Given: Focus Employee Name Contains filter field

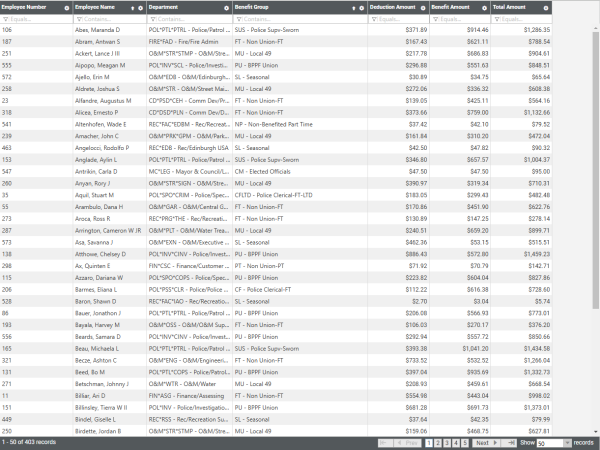Looking at the screenshot, I should click(x=114, y=19).
